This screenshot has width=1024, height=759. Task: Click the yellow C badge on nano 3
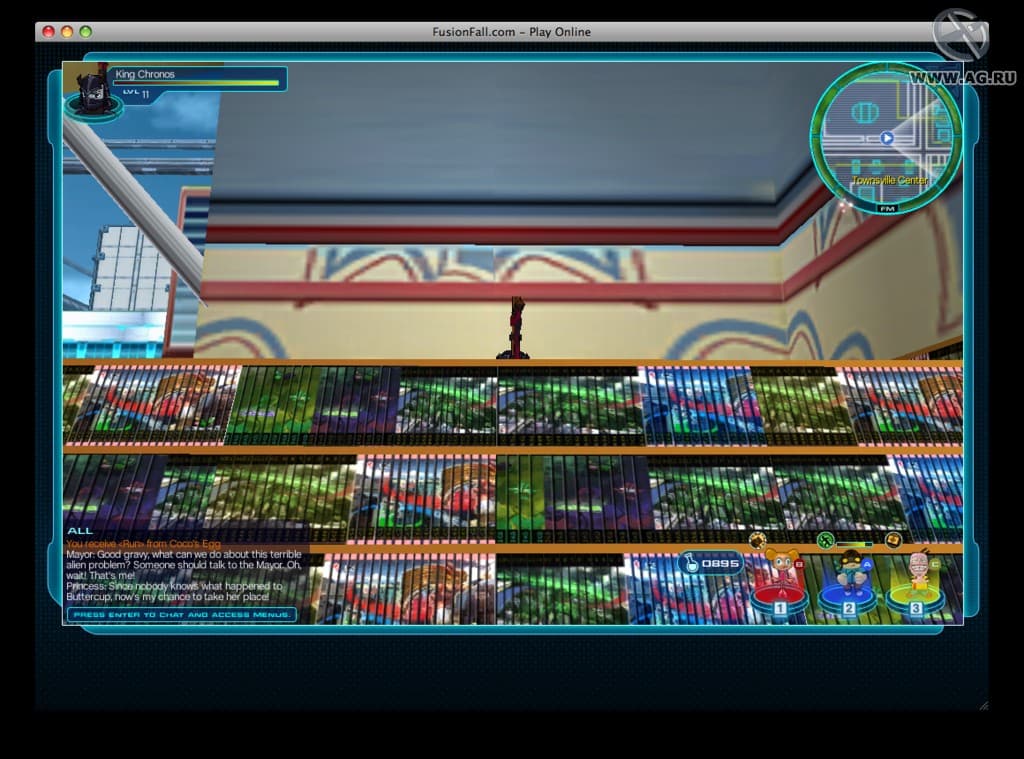point(935,564)
